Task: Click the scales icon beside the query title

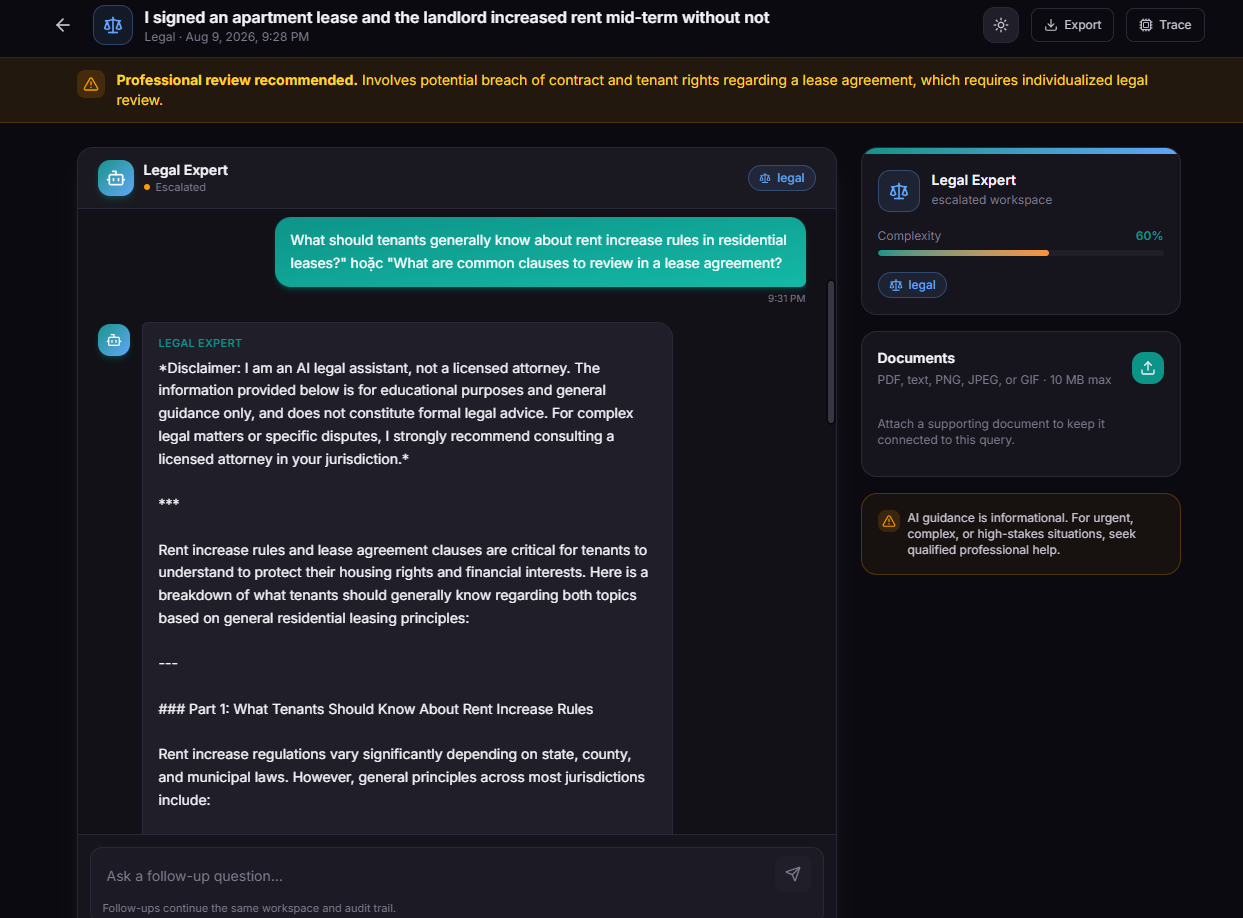Action: [113, 25]
